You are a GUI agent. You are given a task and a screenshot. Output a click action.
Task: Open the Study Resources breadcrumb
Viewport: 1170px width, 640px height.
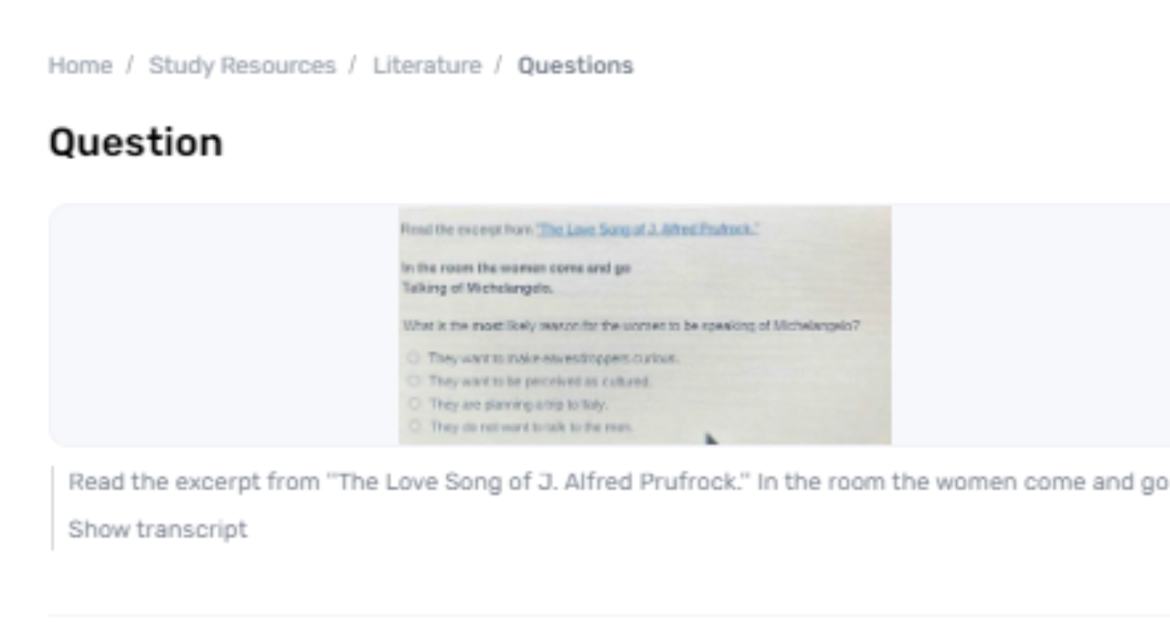(242, 65)
